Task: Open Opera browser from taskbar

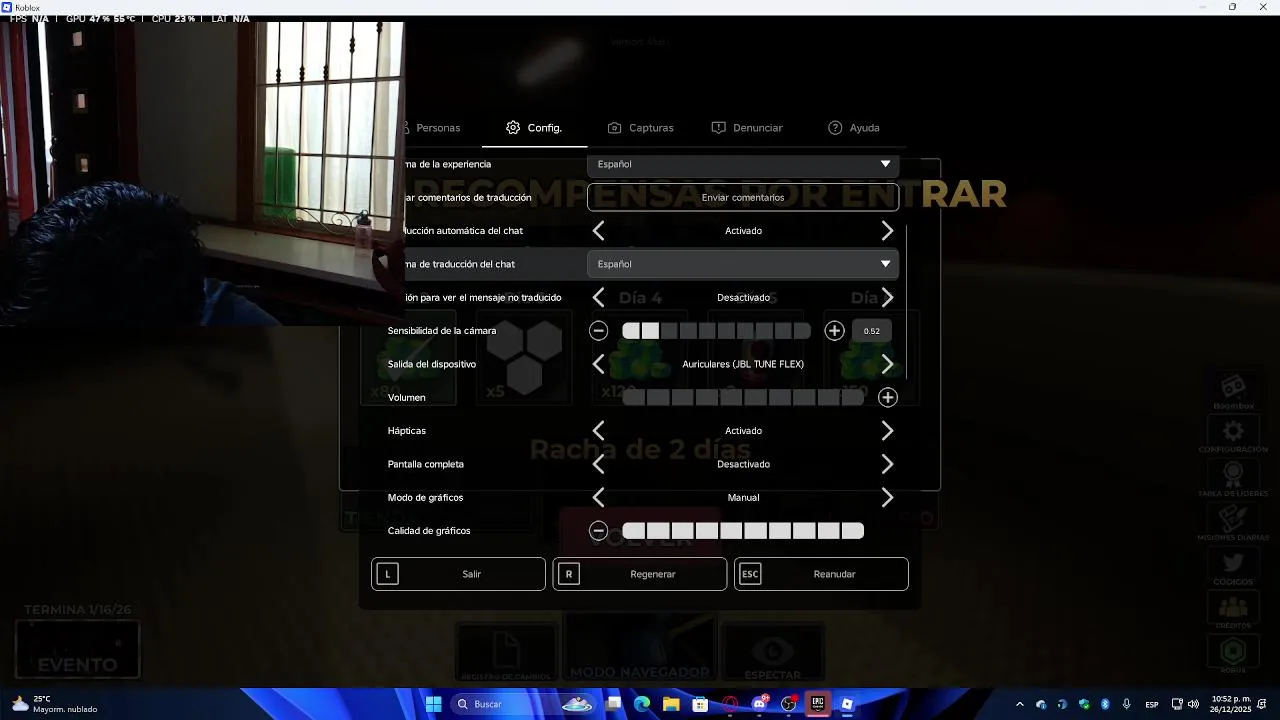Action: tap(730, 704)
